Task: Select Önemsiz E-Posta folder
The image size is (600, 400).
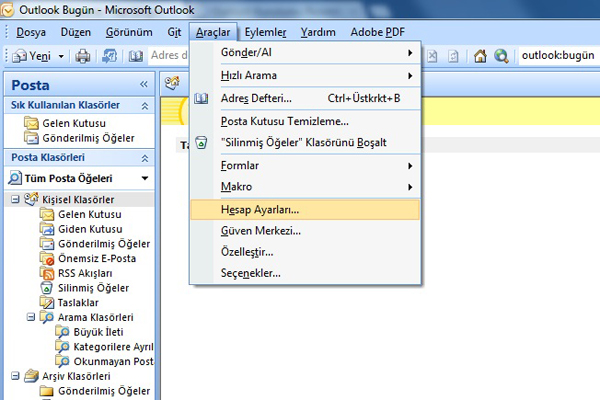Action: [x=97, y=258]
